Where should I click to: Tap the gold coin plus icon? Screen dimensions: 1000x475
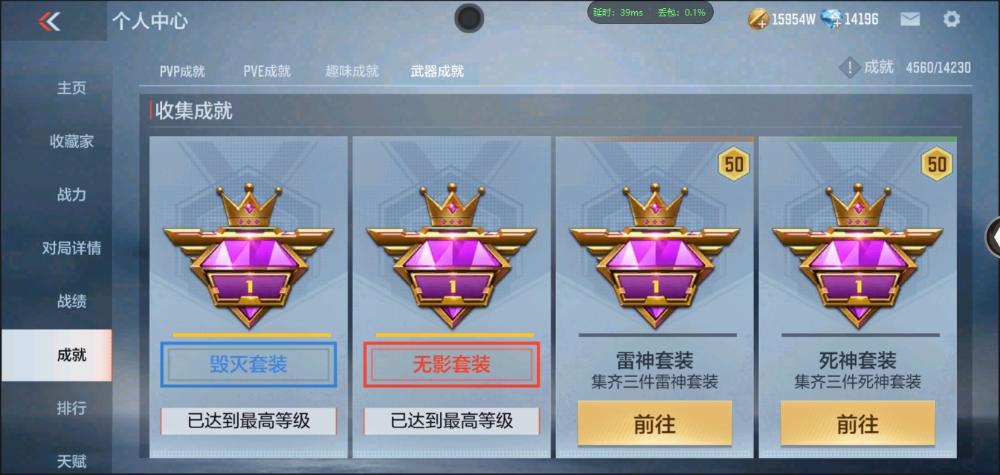(x=759, y=19)
